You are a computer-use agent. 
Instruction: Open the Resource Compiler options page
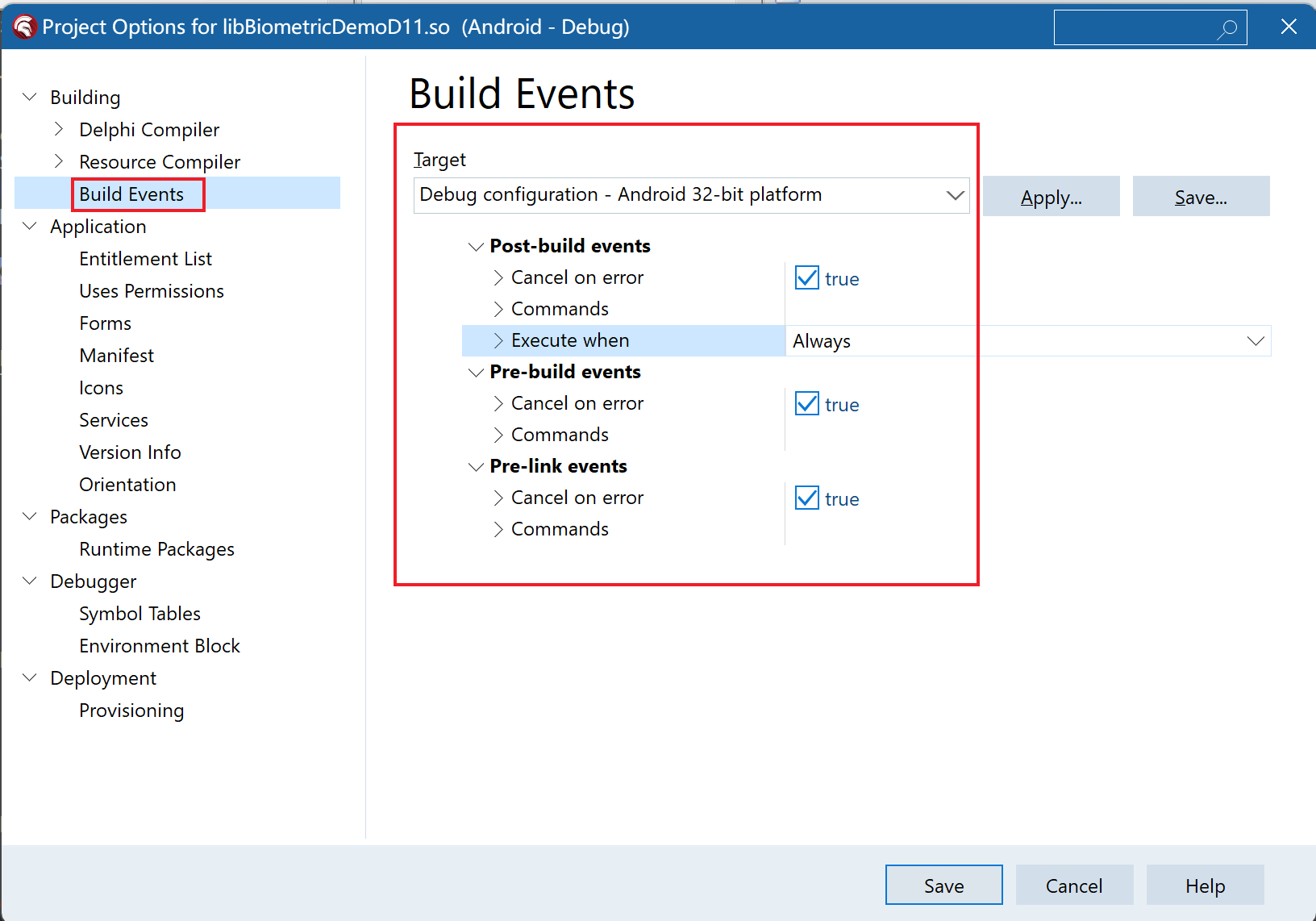coord(160,162)
